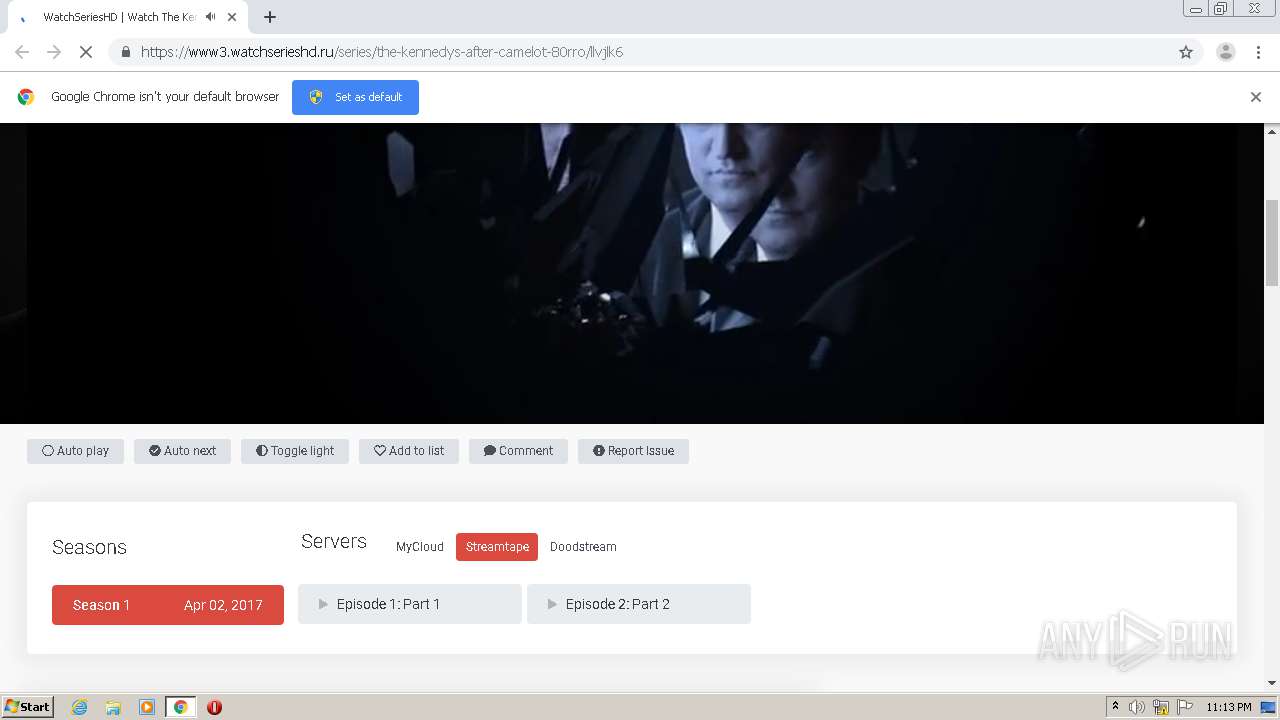Toggle the Auto play option
Image resolution: width=1280 pixels, height=720 pixels.
(x=75, y=451)
